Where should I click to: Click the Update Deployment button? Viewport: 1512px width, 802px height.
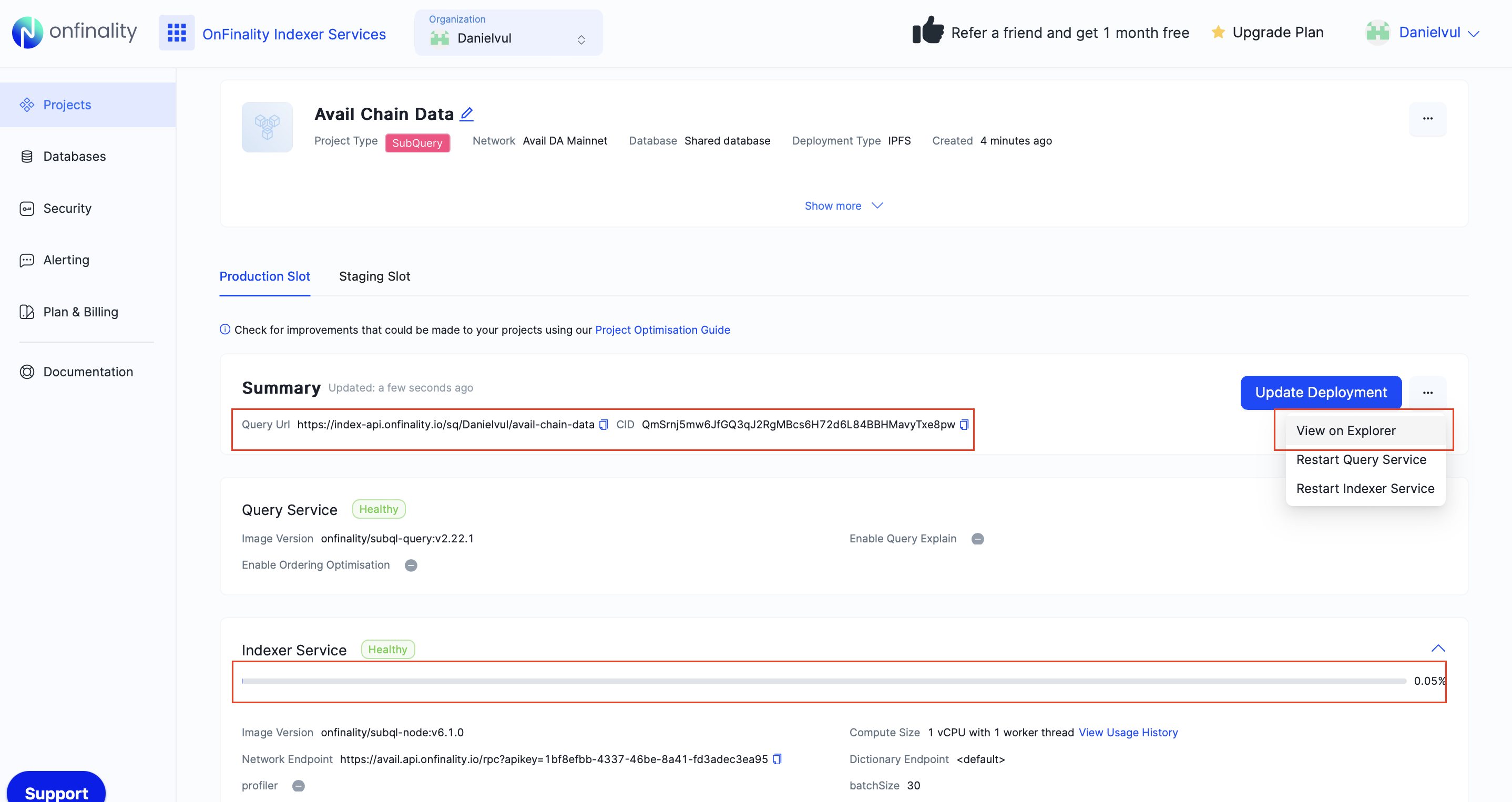(x=1321, y=392)
